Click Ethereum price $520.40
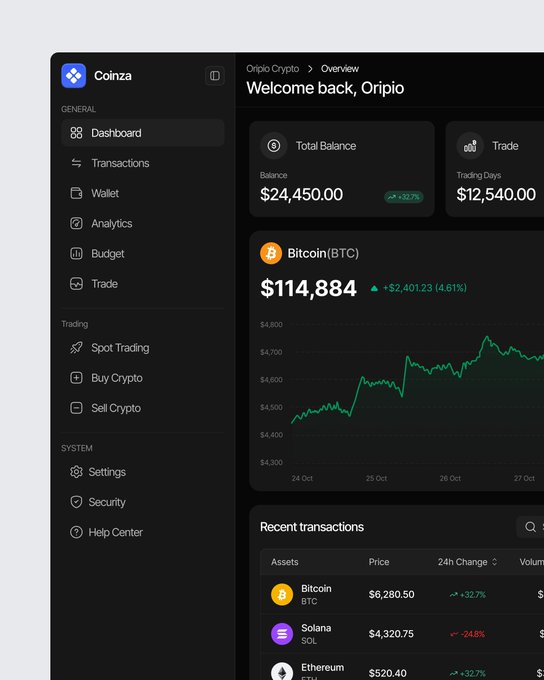Viewport: 544px width, 680px height. click(387, 673)
